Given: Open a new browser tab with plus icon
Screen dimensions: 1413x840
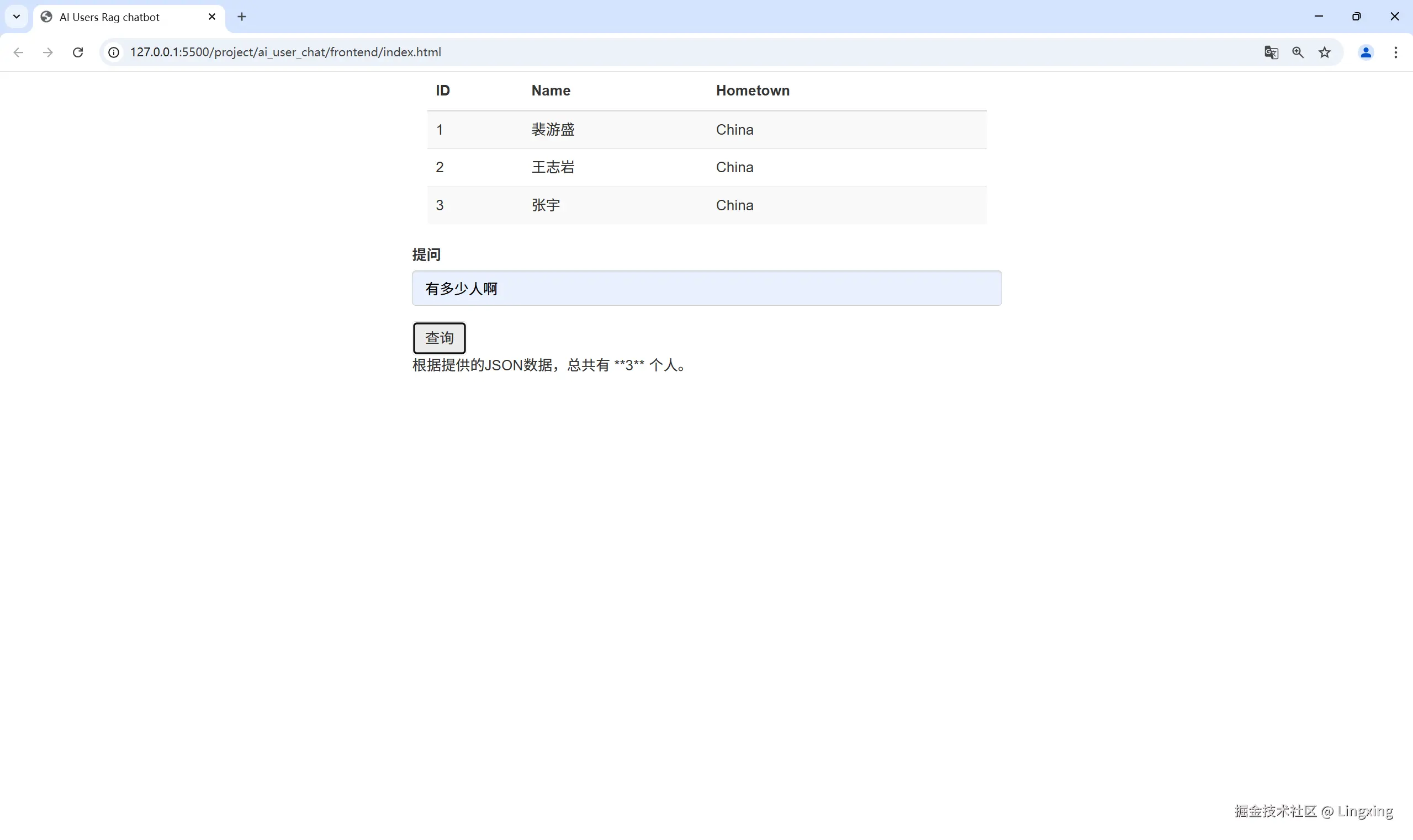Looking at the screenshot, I should pyautogui.click(x=242, y=17).
